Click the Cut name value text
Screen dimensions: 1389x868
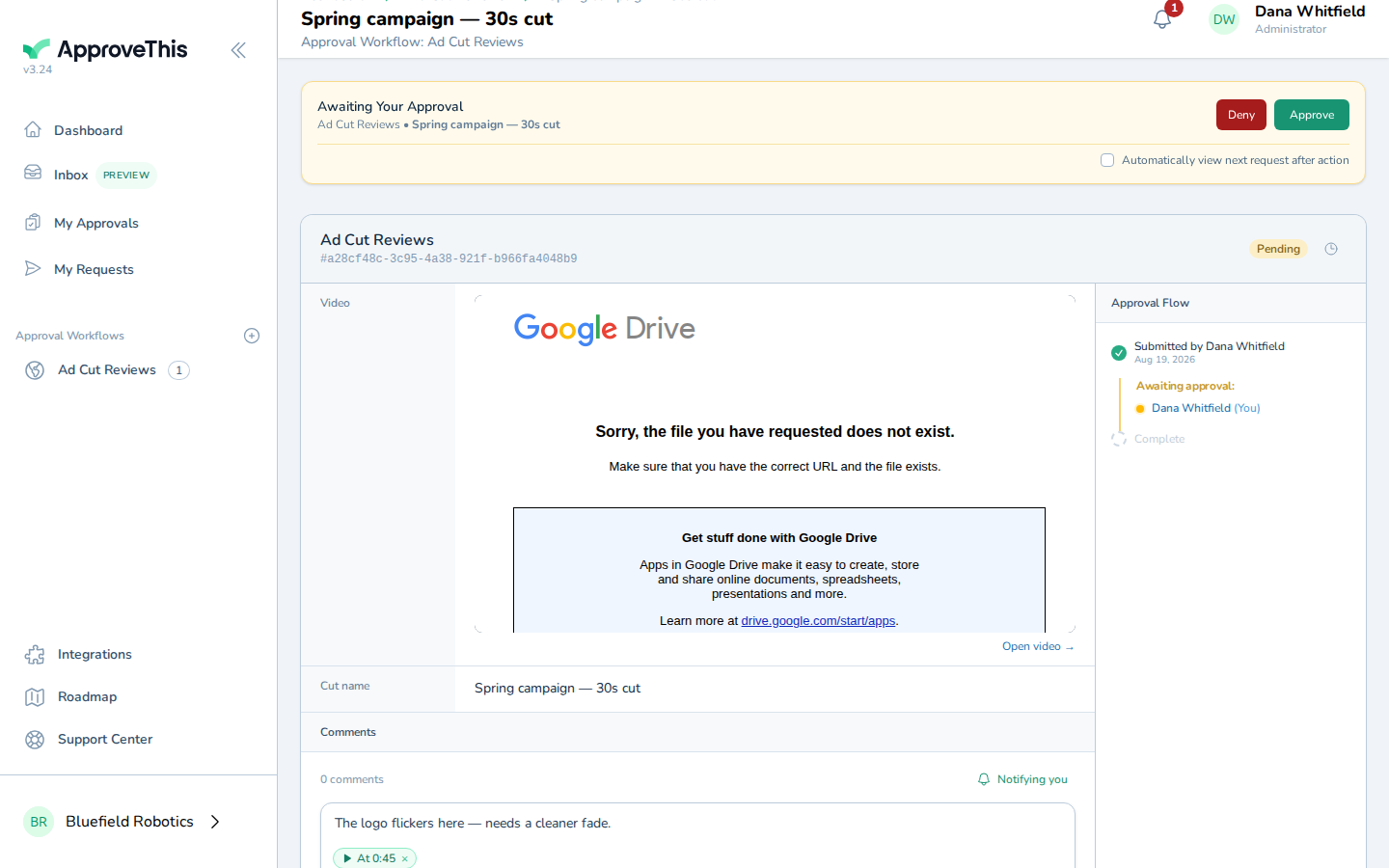point(558,689)
